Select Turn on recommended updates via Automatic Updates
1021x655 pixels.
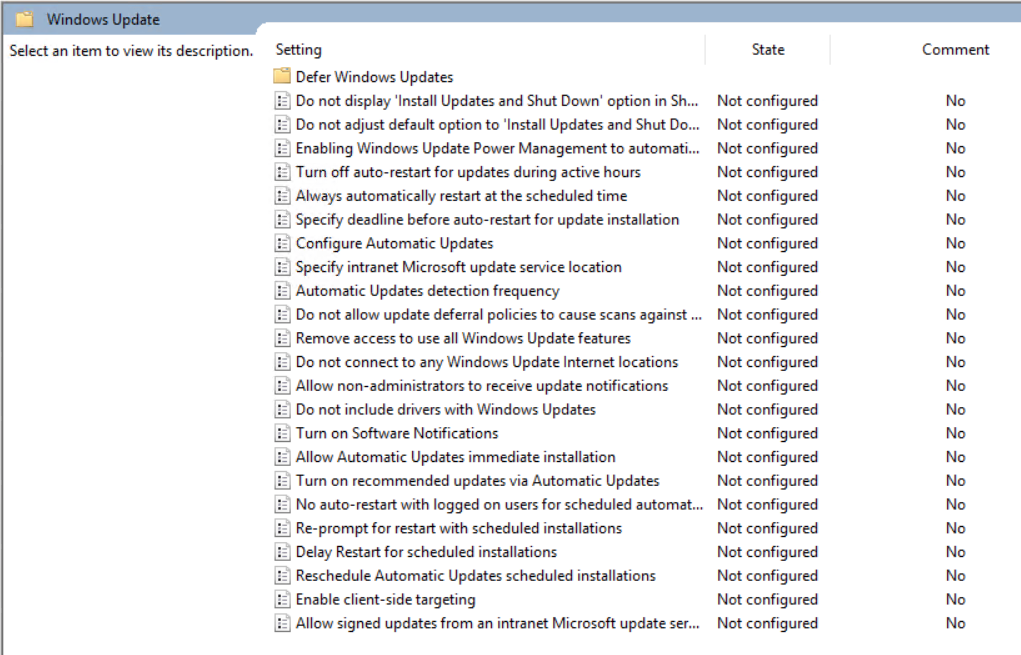(x=478, y=481)
